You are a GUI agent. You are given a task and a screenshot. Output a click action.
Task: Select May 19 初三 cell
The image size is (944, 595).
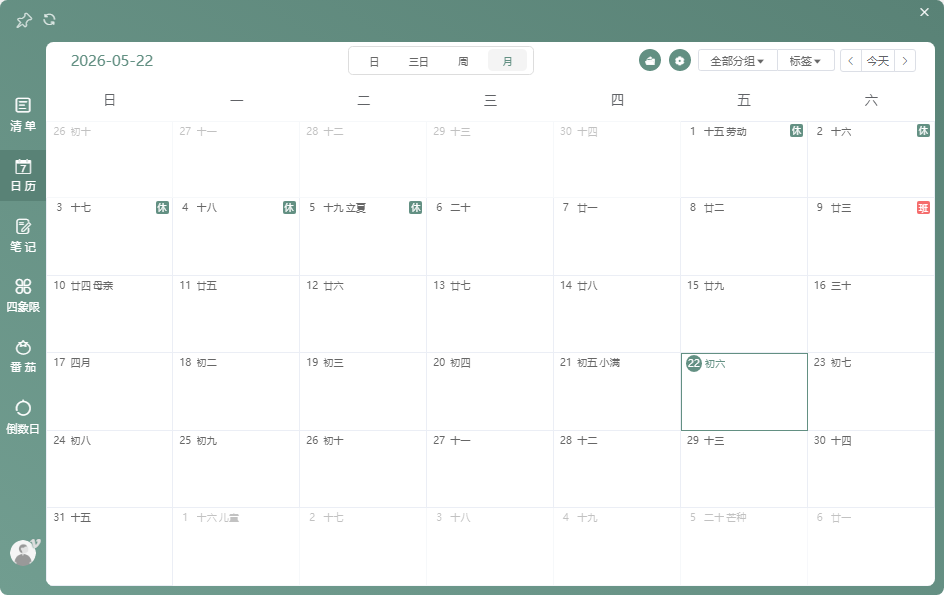pyautogui.click(x=363, y=391)
